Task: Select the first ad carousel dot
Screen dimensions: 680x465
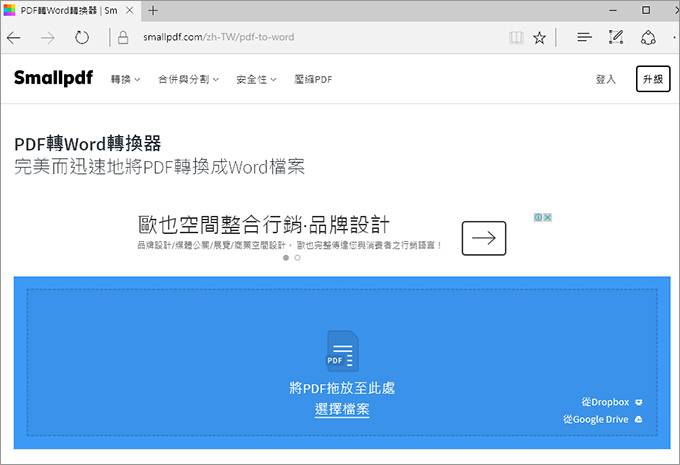Action: pos(286,258)
